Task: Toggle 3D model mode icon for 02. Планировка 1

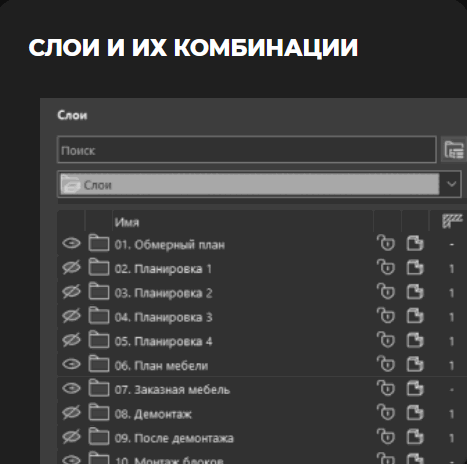Action: (x=415, y=268)
